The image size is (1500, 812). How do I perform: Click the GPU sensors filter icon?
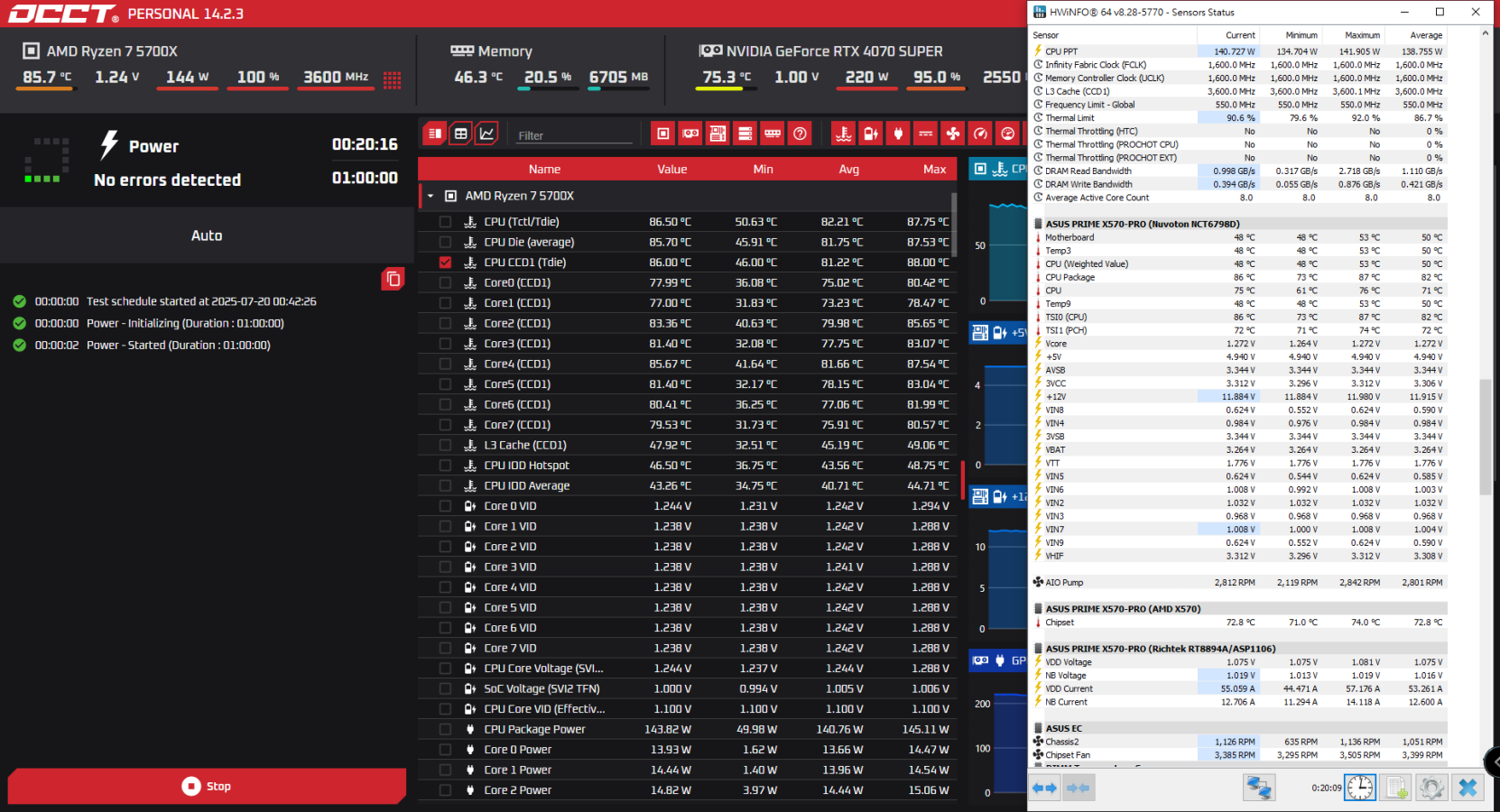click(x=690, y=134)
